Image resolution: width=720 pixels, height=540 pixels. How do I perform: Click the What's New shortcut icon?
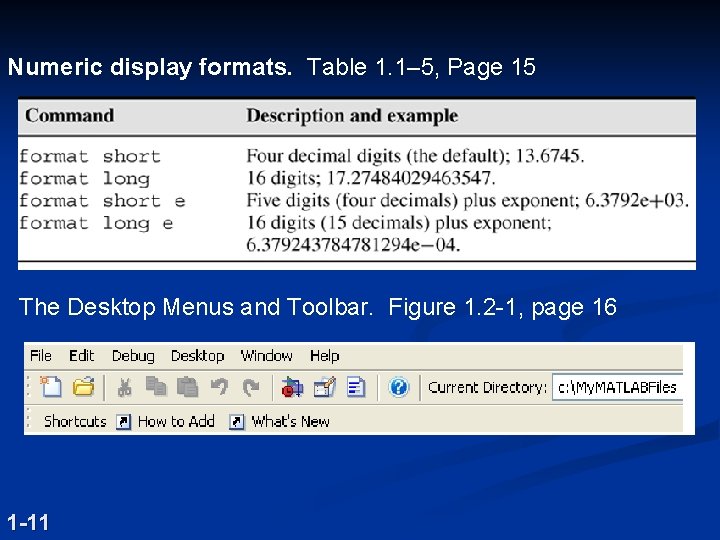(236, 421)
